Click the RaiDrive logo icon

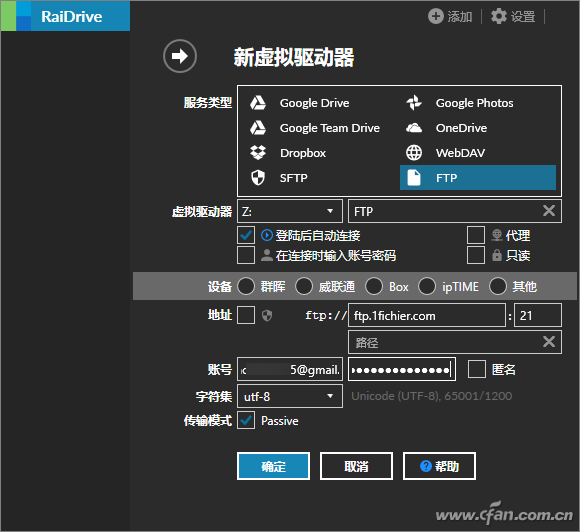coord(16,16)
